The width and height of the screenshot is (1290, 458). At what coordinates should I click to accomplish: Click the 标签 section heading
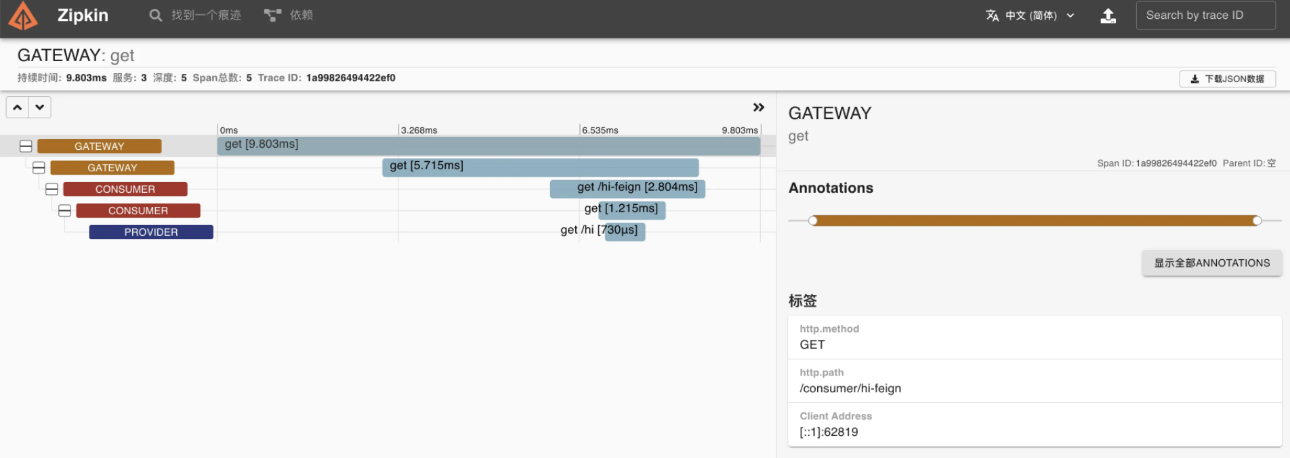point(804,300)
